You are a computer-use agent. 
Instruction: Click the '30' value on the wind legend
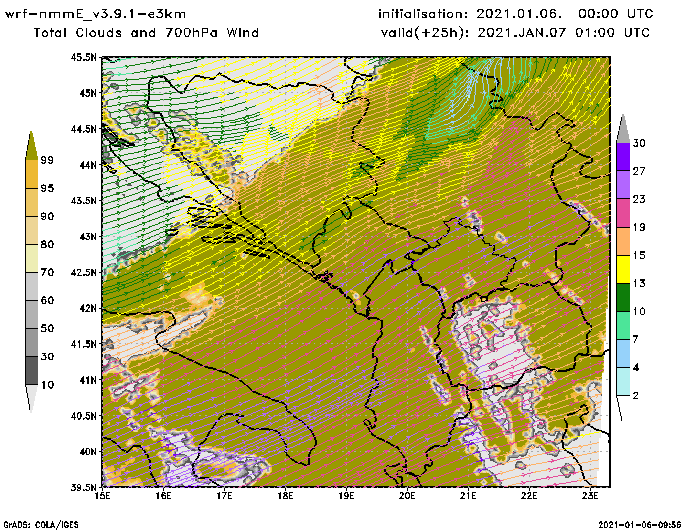pyautogui.click(x=639, y=143)
